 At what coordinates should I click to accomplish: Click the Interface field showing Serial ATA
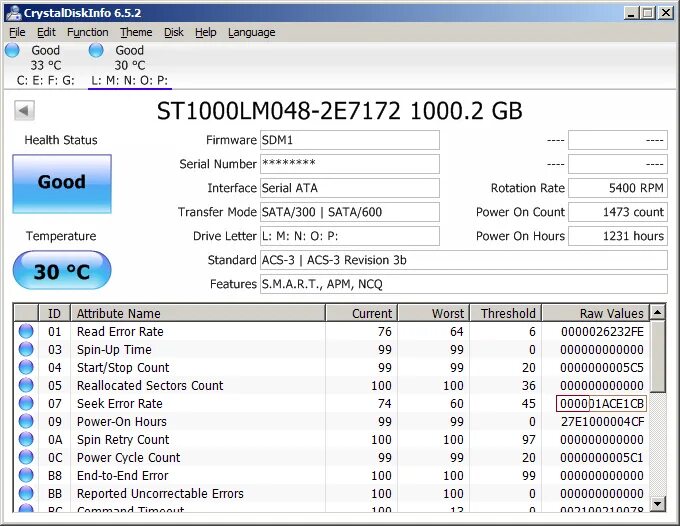click(x=350, y=188)
